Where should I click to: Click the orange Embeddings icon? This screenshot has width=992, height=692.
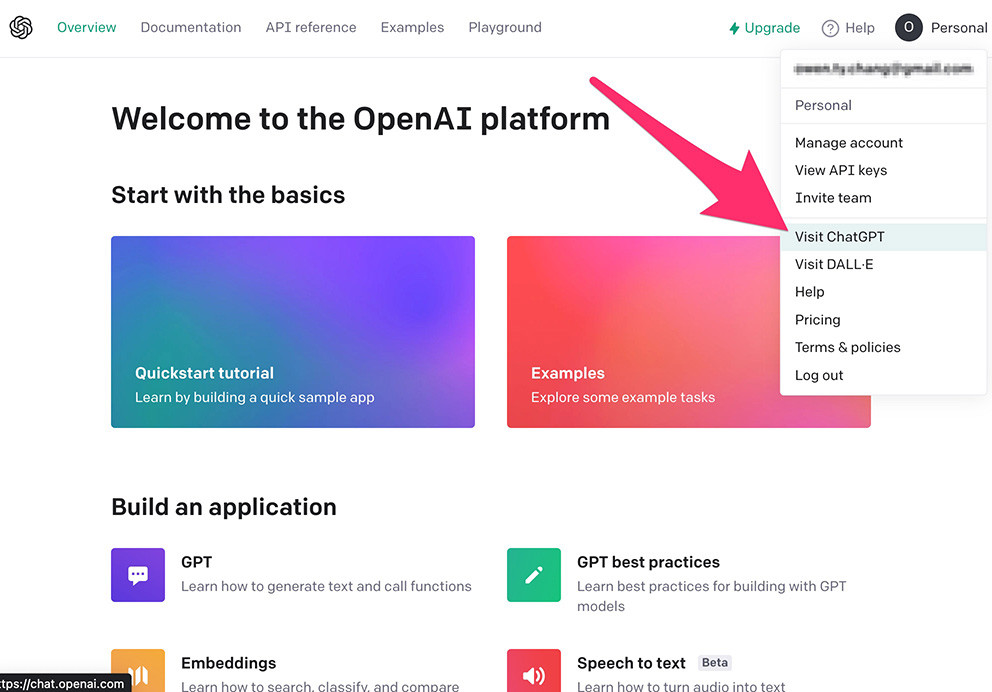(x=138, y=670)
